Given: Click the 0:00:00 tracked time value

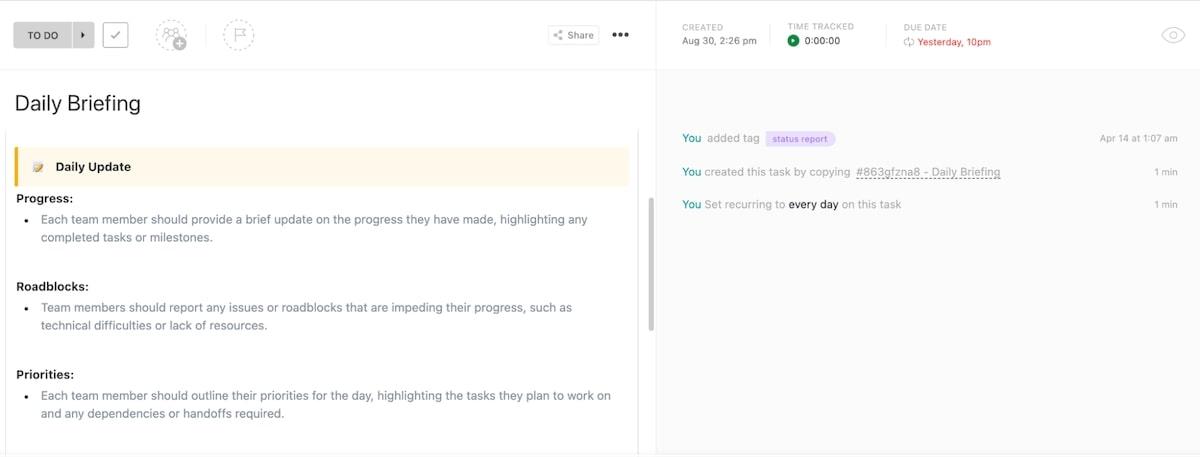Looking at the screenshot, I should [x=822, y=41].
